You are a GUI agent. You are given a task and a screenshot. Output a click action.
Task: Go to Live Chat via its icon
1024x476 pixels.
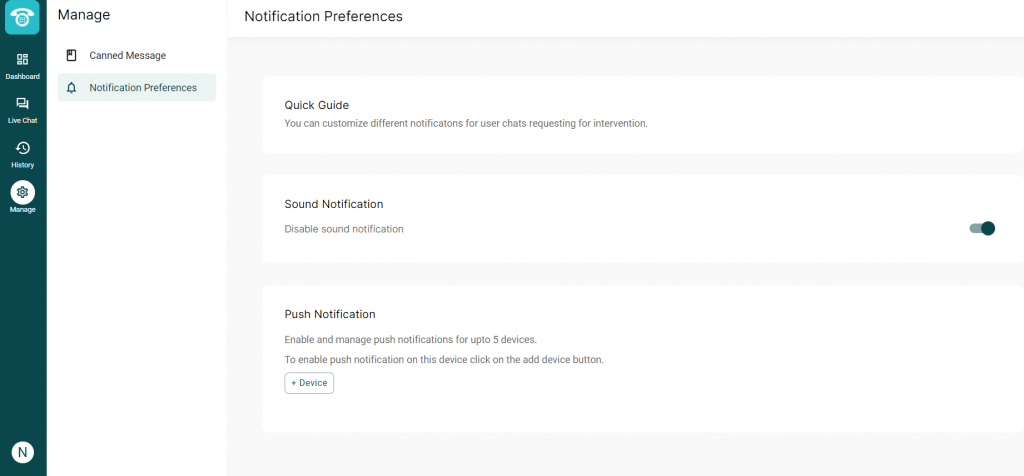point(23,103)
